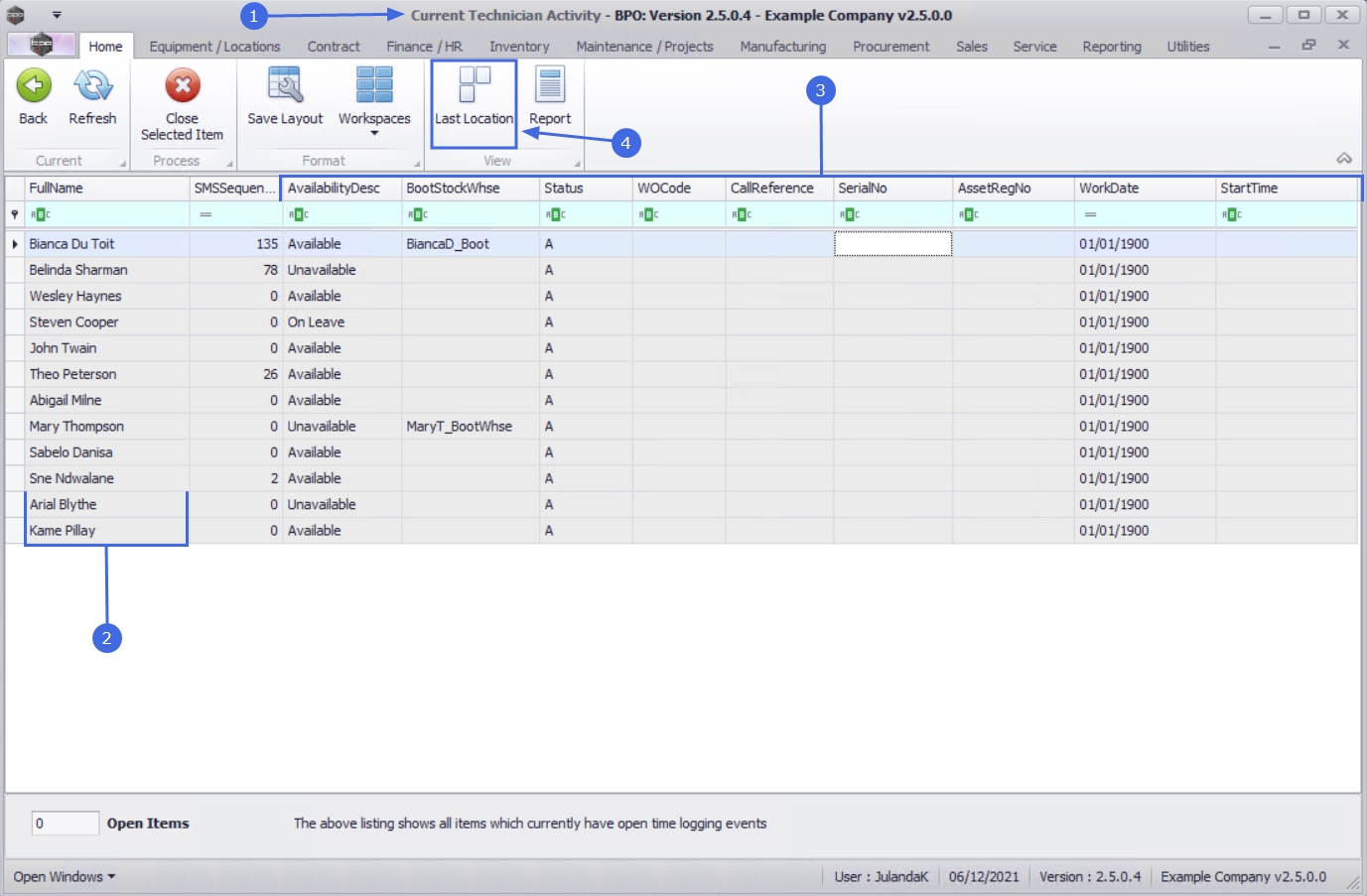Click the MaryT_BootWhse cell
Screen dimensions: 1367x896
[x=471, y=427]
